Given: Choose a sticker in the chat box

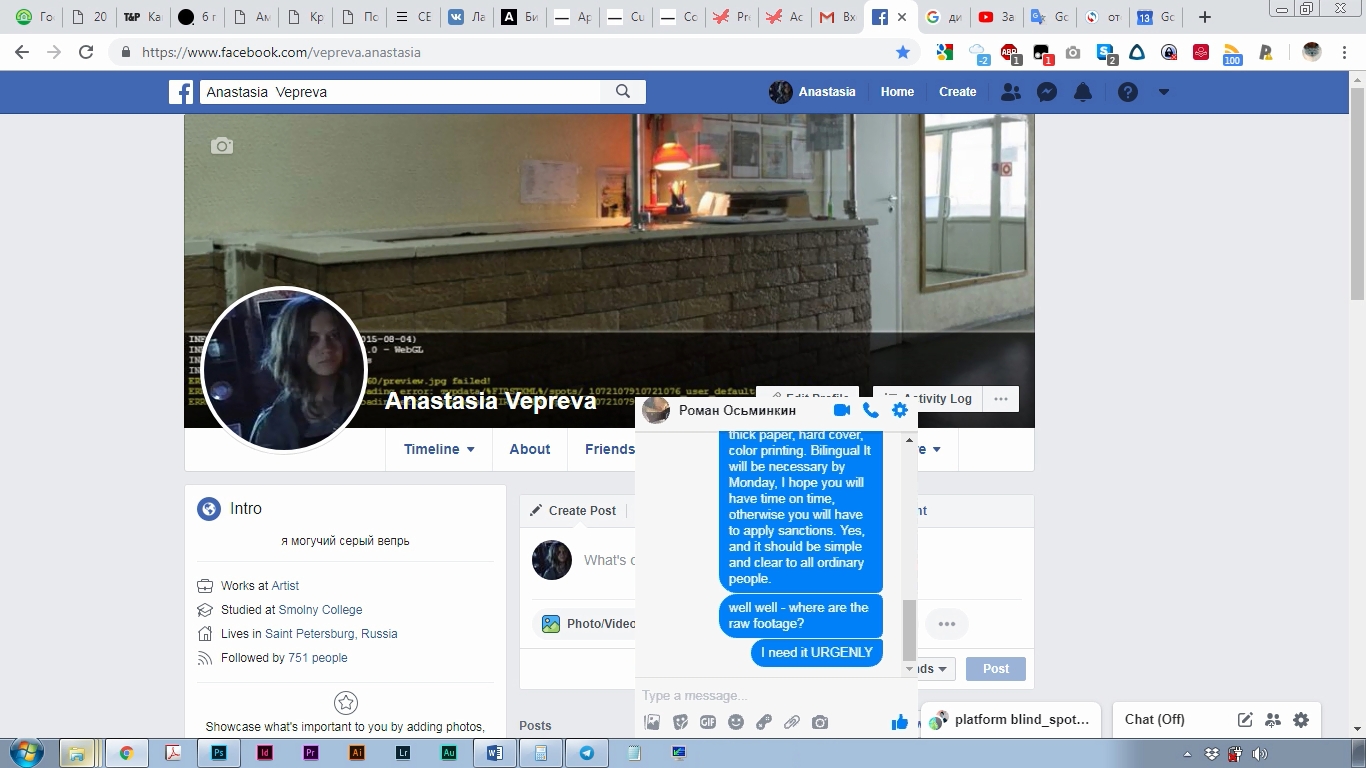Looking at the screenshot, I should (x=680, y=722).
